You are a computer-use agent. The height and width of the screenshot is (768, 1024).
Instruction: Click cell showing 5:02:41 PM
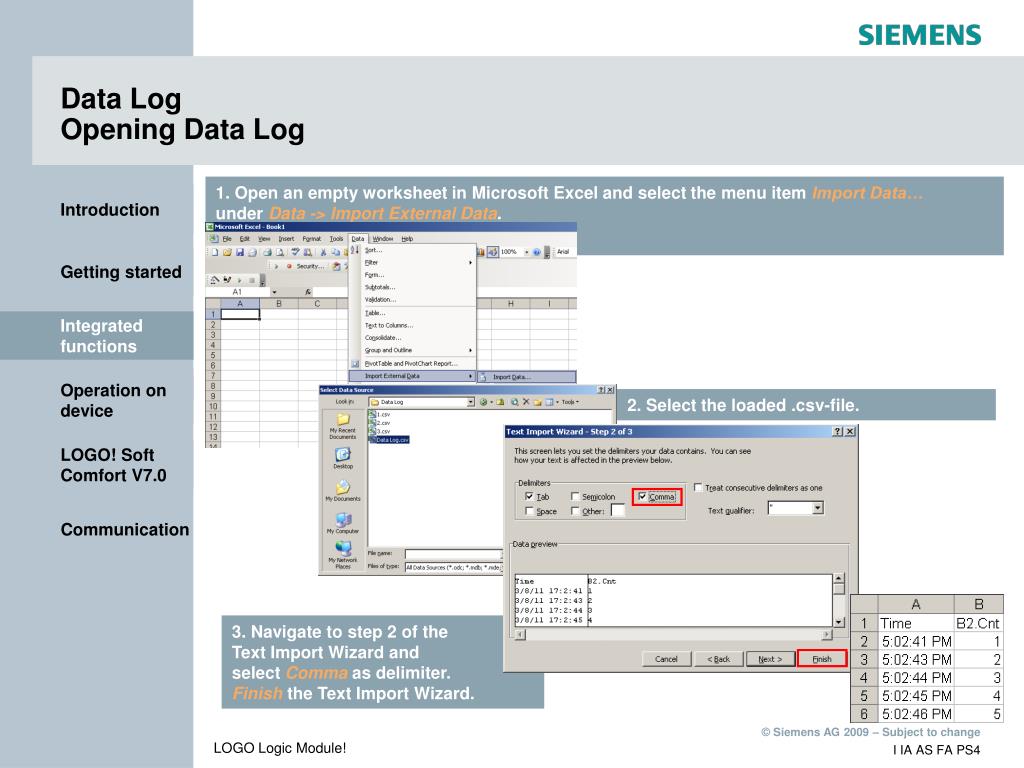(x=916, y=641)
